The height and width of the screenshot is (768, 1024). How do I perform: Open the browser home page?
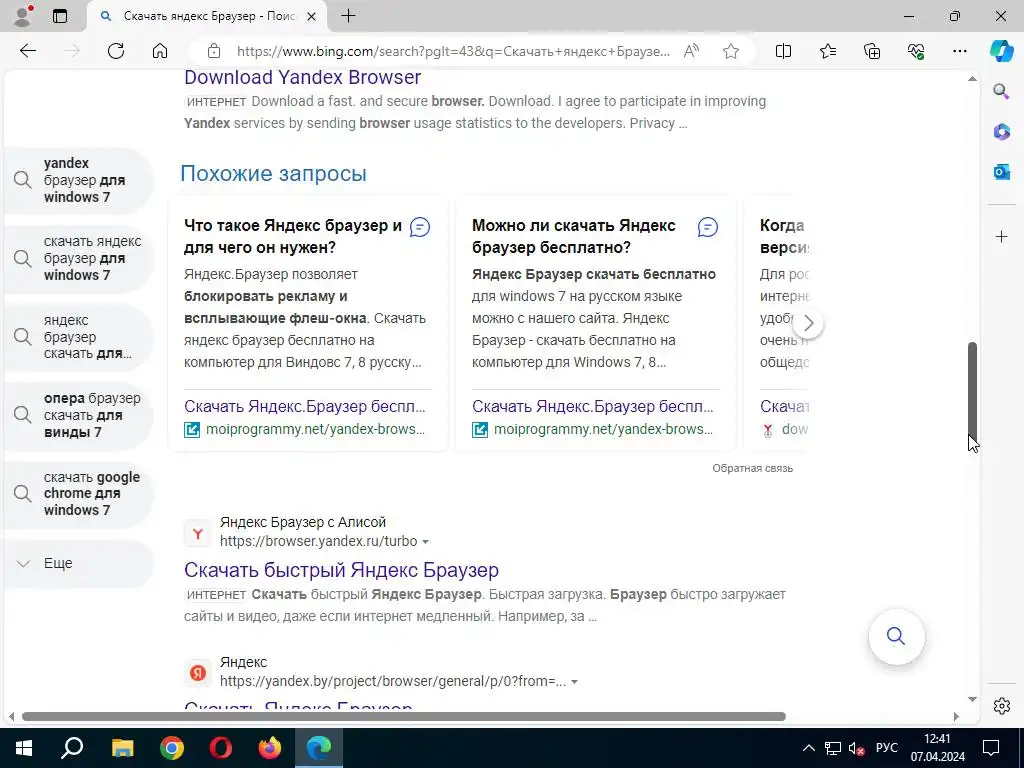coord(160,51)
